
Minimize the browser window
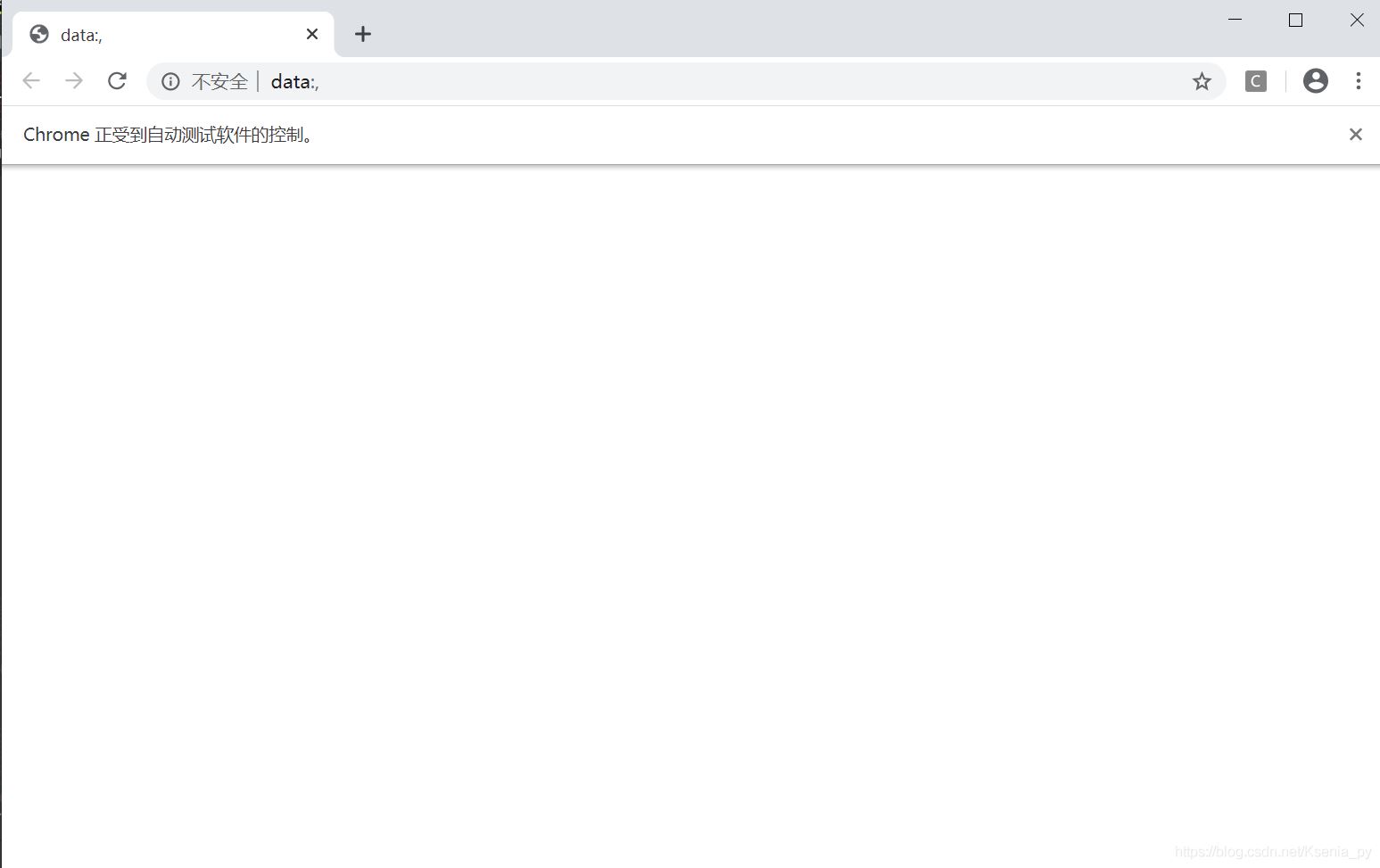1235,20
